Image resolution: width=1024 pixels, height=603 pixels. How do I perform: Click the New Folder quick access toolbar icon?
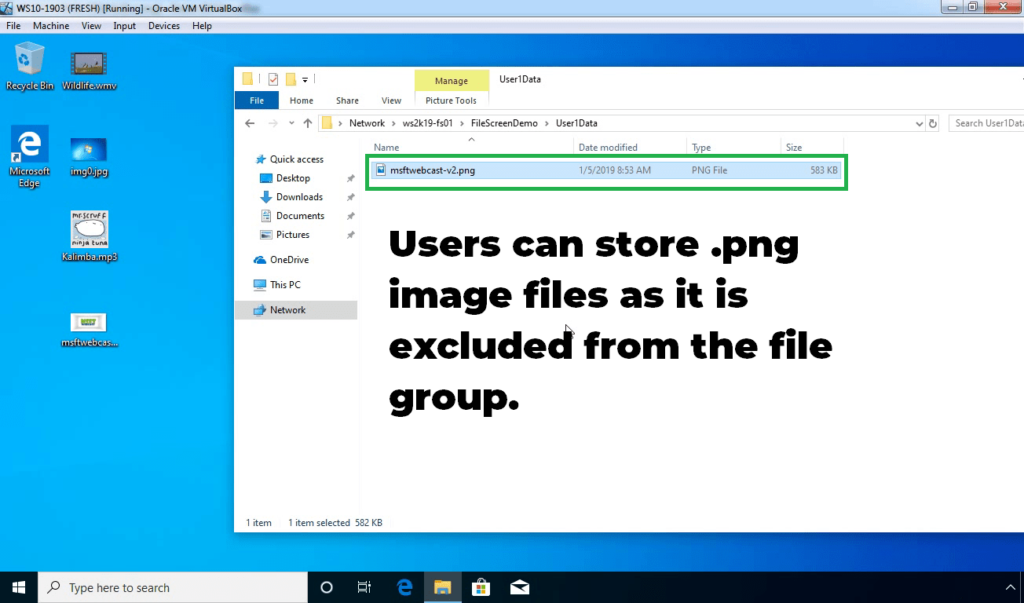pyautogui.click(x=291, y=79)
